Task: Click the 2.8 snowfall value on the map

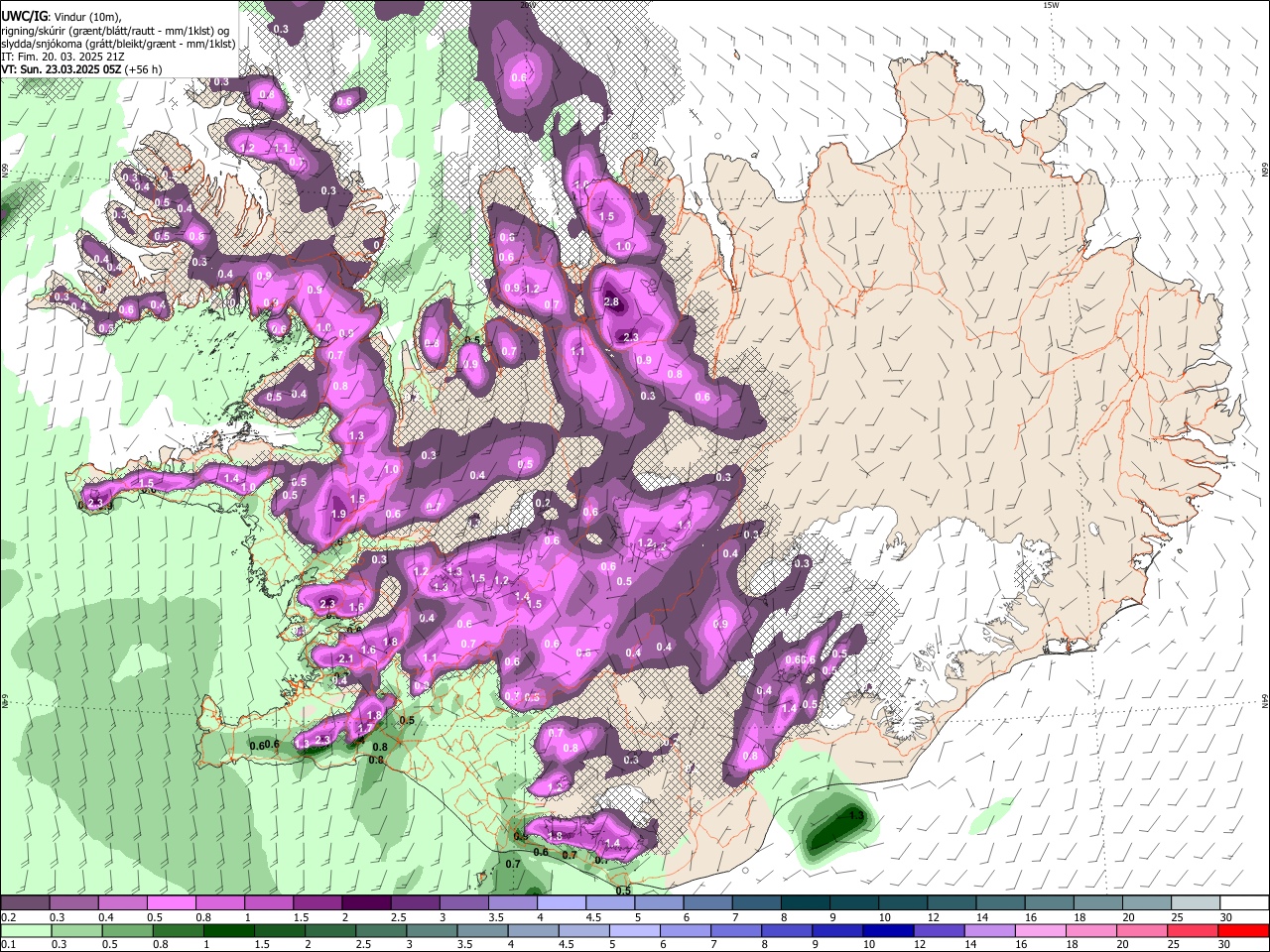Action: tap(611, 302)
